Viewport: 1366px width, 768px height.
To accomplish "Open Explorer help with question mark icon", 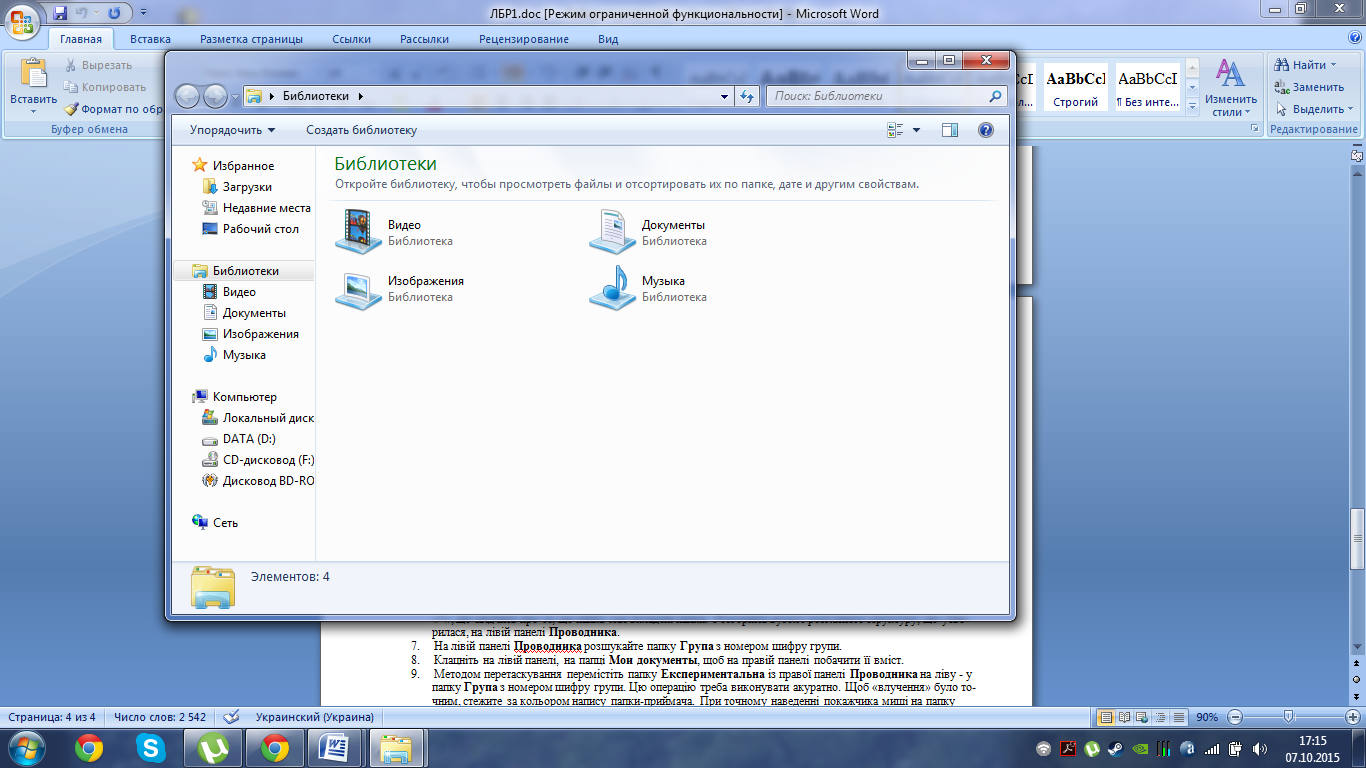I will pos(985,130).
